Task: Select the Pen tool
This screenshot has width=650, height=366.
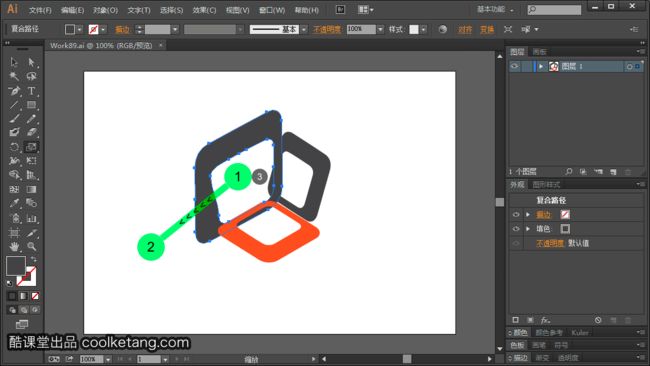Action: pyautogui.click(x=14, y=91)
